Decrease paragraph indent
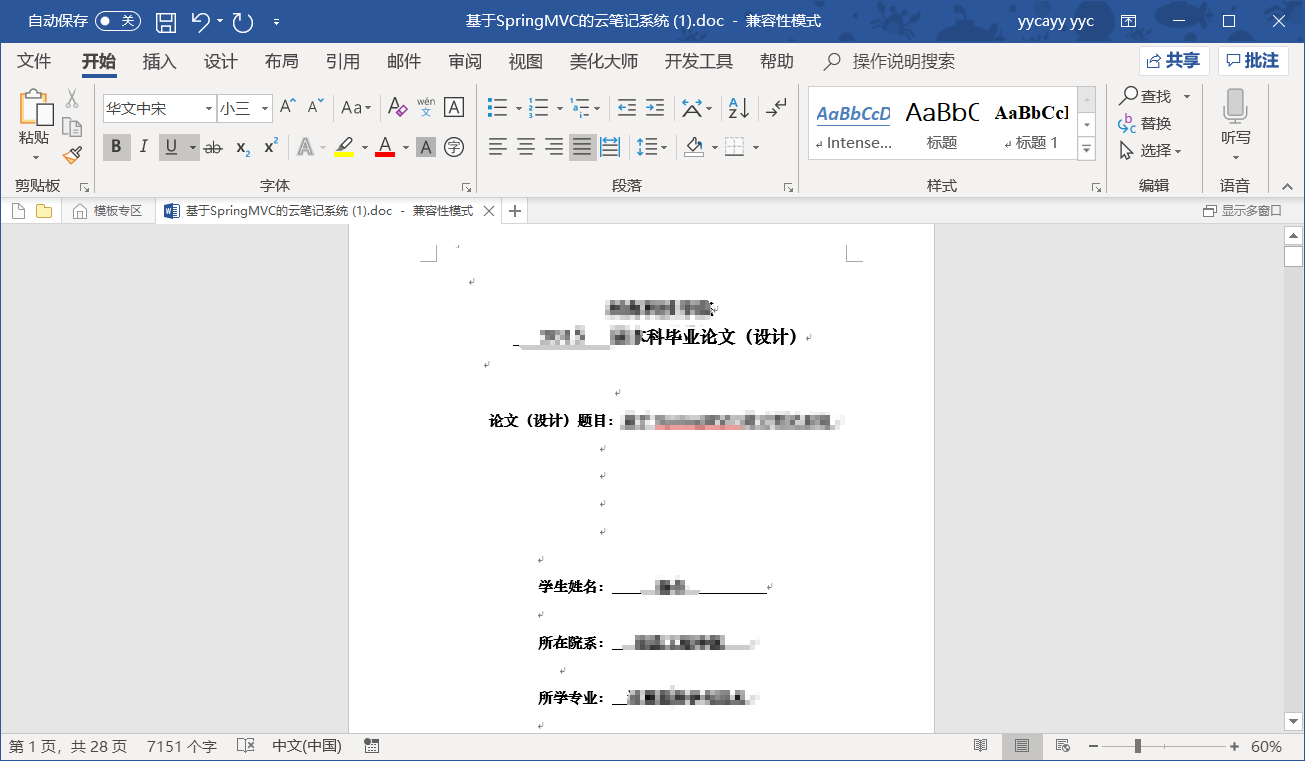Viewport: 1305px width, 761px height. 627,107
